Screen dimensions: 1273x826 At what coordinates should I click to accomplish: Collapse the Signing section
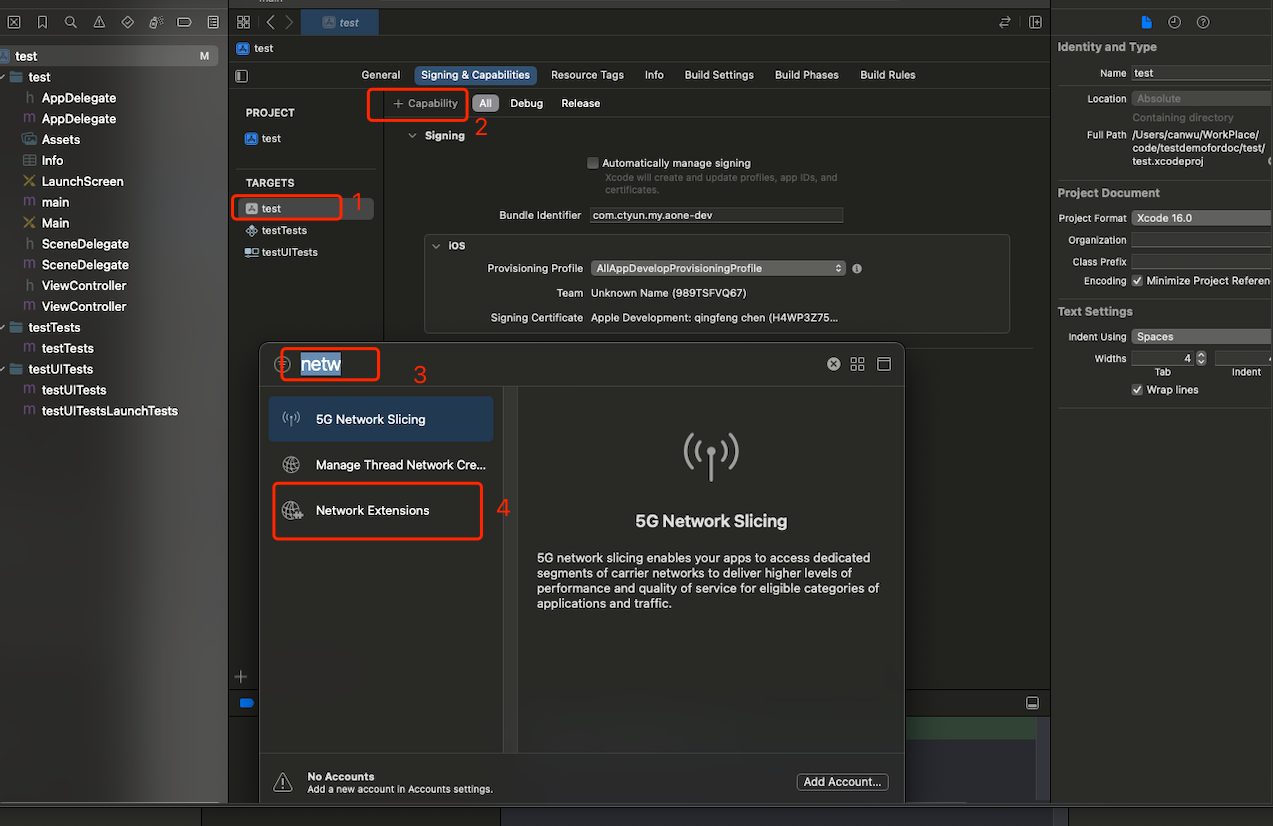point(412,136)
